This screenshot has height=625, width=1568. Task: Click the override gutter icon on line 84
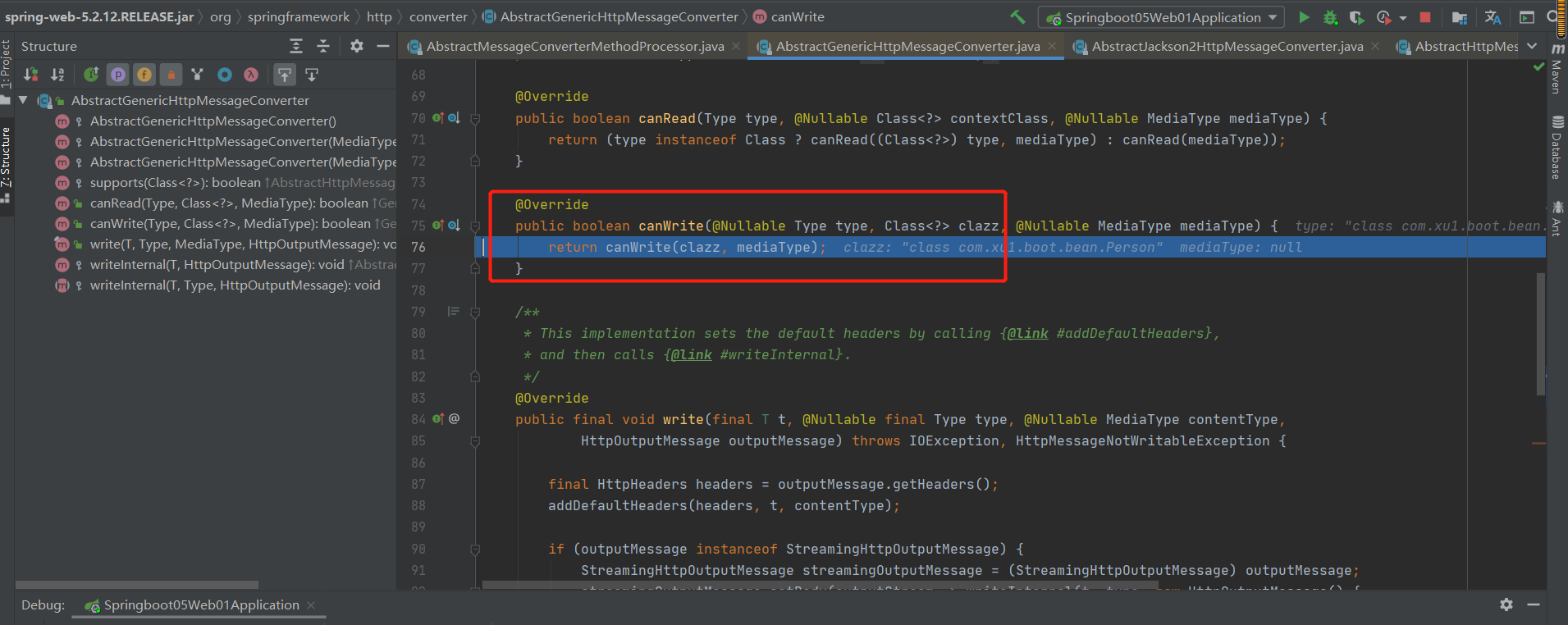[x=438, y=419]
